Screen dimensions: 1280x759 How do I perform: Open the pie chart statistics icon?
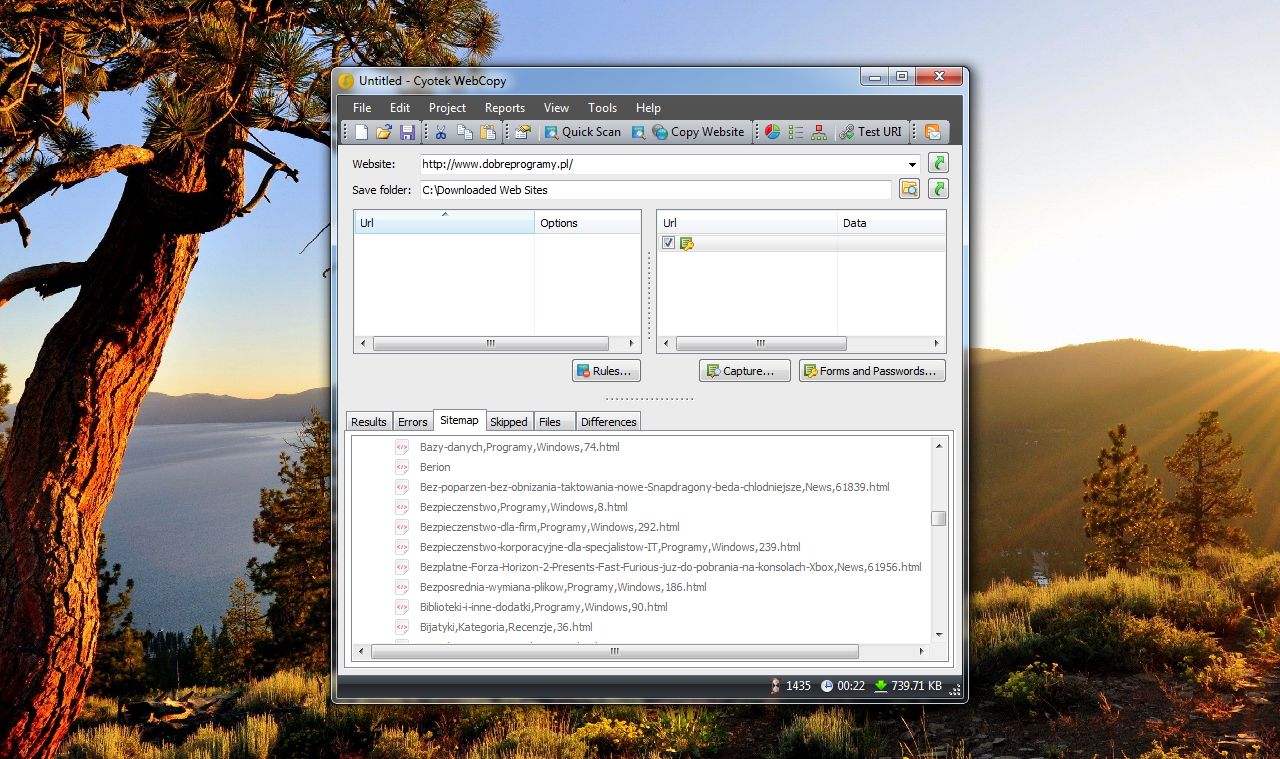pyautogui.click(x=771, y=131)
